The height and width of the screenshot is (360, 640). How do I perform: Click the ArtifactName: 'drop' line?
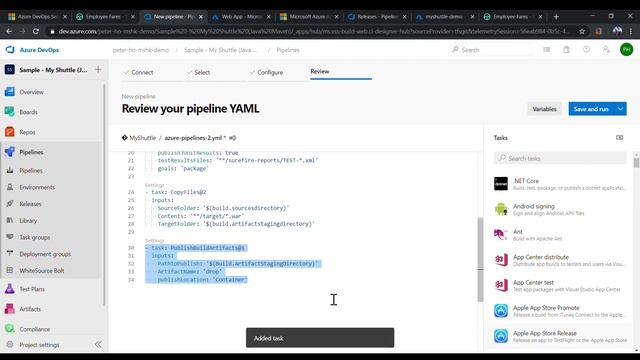coord(189,271)
